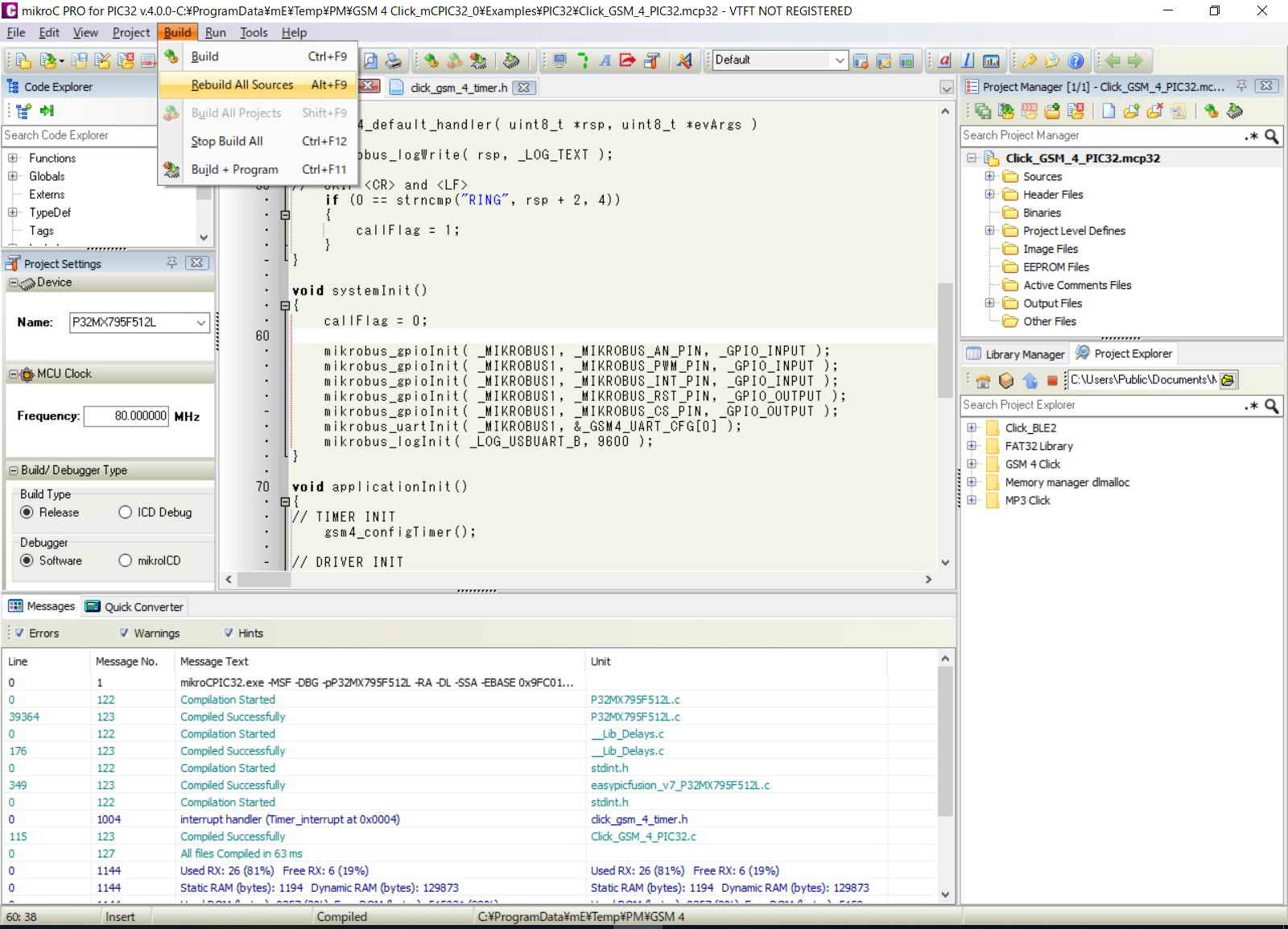Click the blue italic 'I' toolbar icon
The image size is (1288, 929).
point(968,60)
